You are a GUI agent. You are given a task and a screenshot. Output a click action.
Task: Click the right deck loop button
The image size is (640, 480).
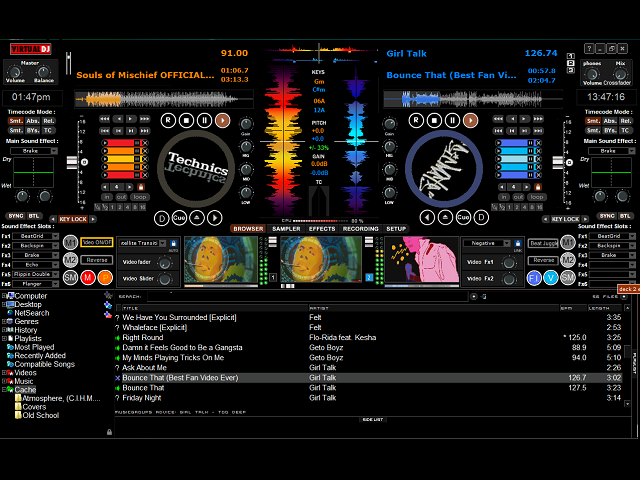[536, 197]
